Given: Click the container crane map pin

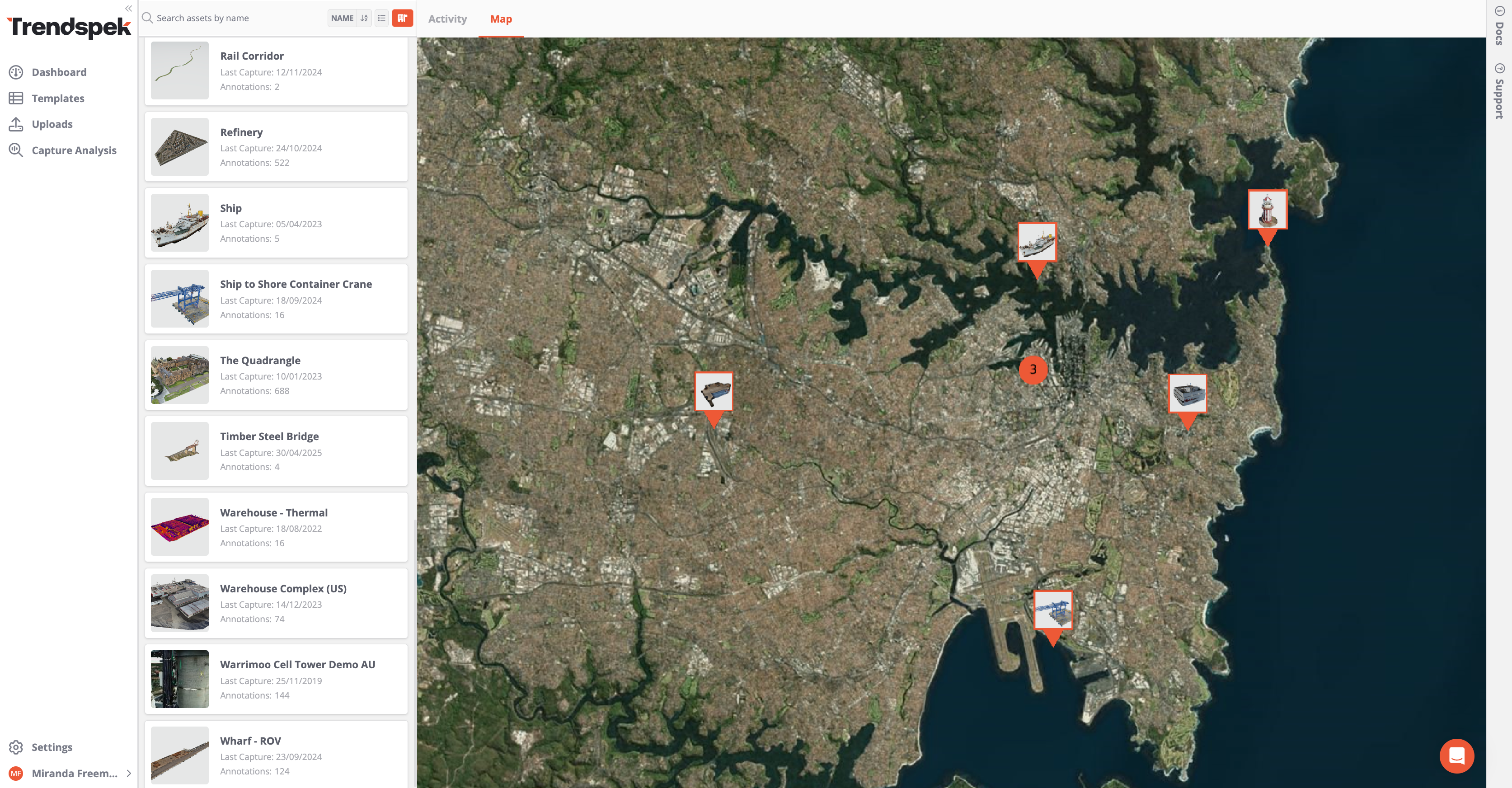Looking at the screenshot, I should tap(1053, 611).
